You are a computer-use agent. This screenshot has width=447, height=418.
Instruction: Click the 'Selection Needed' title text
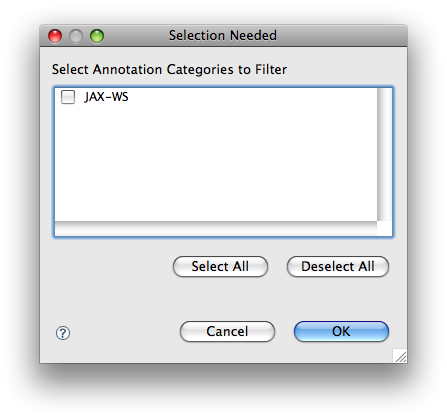pyautogui.click(x=223, y=35)
